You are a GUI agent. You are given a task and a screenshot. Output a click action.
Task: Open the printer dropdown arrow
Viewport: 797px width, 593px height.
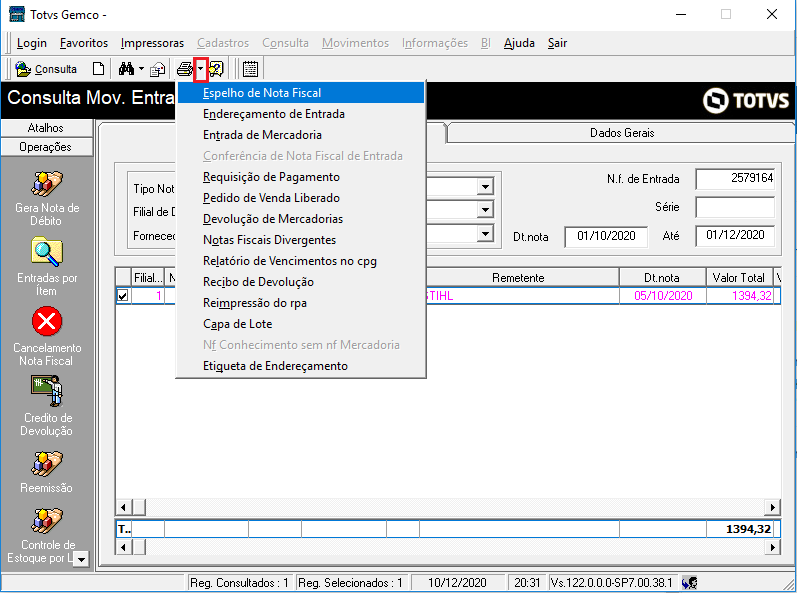pyautogui.click(x=201, y=69)
